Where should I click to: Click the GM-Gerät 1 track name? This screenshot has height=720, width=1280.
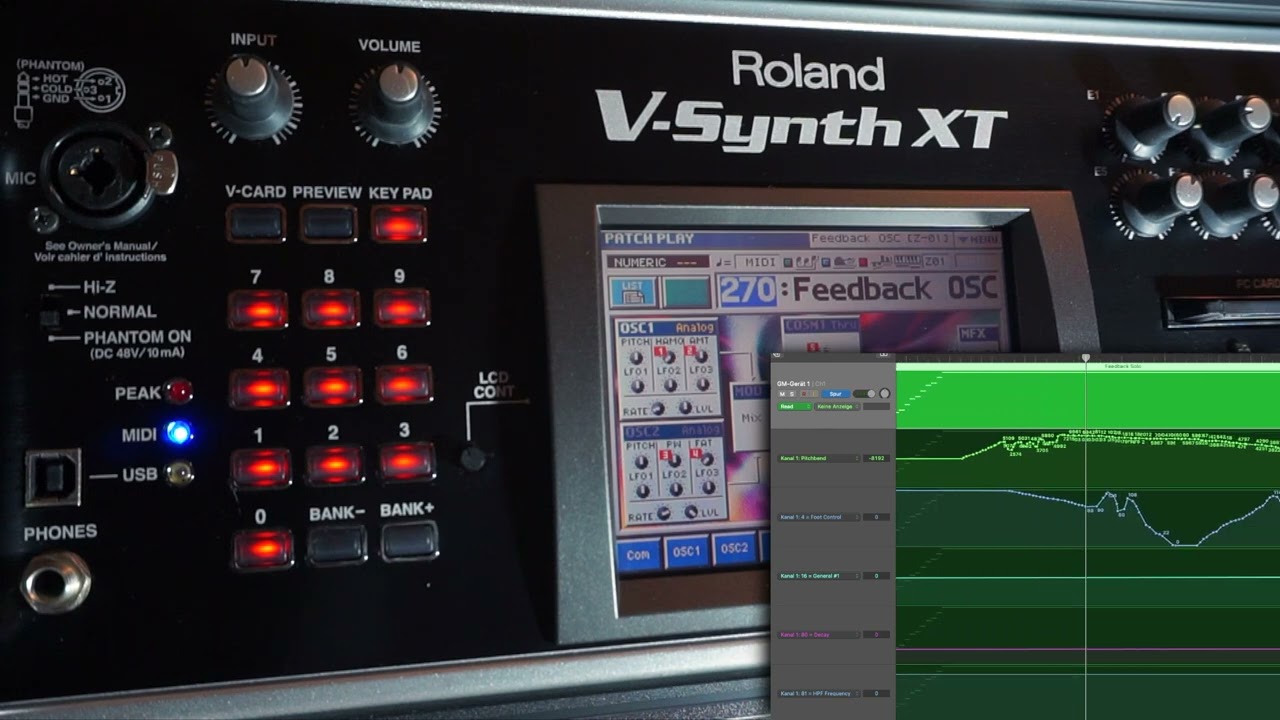tap(793, 383)
